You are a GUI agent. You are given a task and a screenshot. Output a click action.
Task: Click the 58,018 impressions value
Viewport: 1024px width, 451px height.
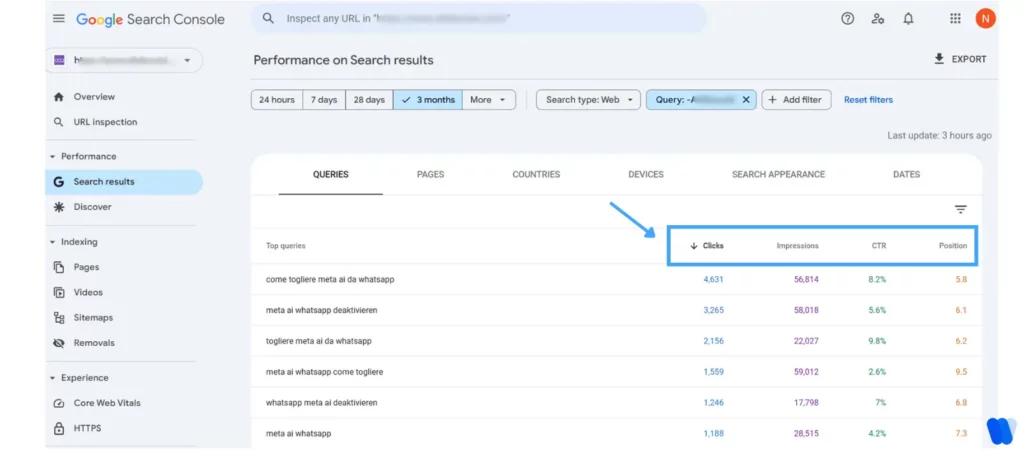[x=807, y=310]
